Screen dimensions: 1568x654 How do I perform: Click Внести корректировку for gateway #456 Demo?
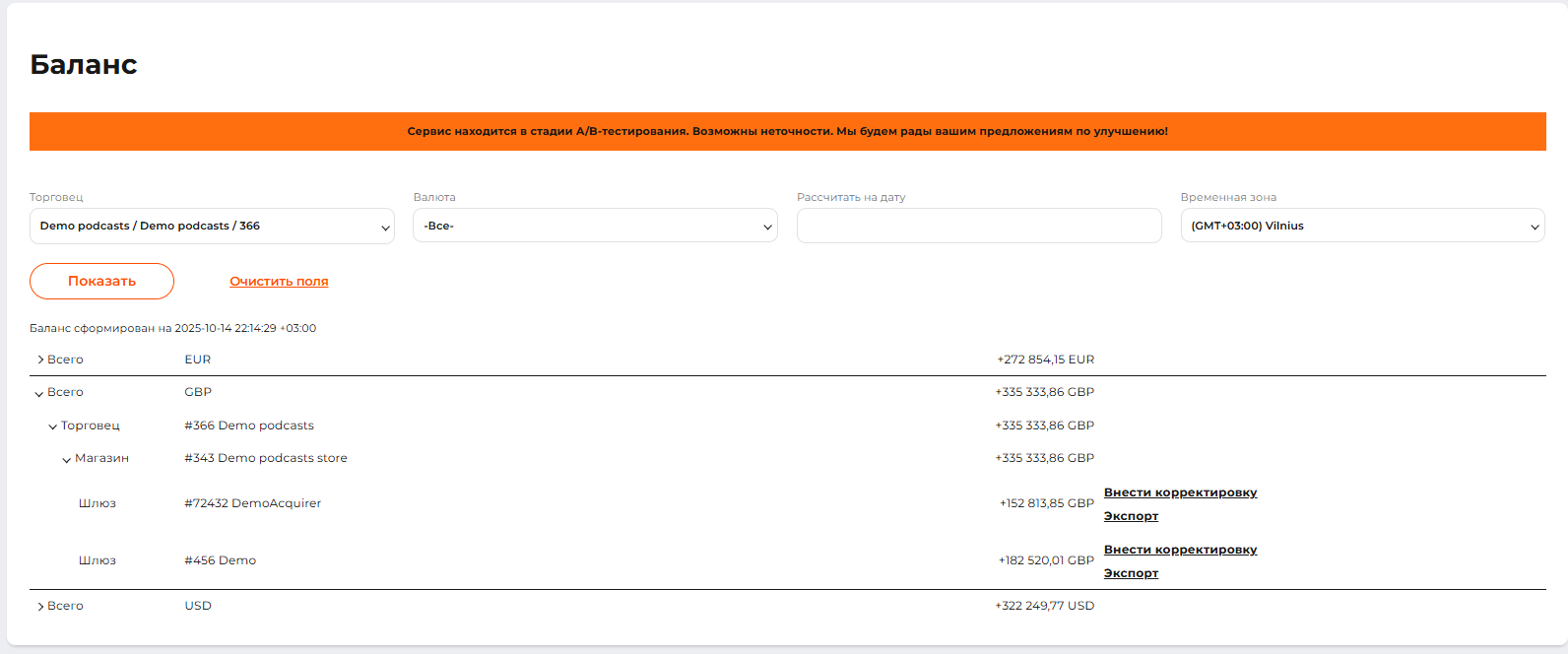1180,550
